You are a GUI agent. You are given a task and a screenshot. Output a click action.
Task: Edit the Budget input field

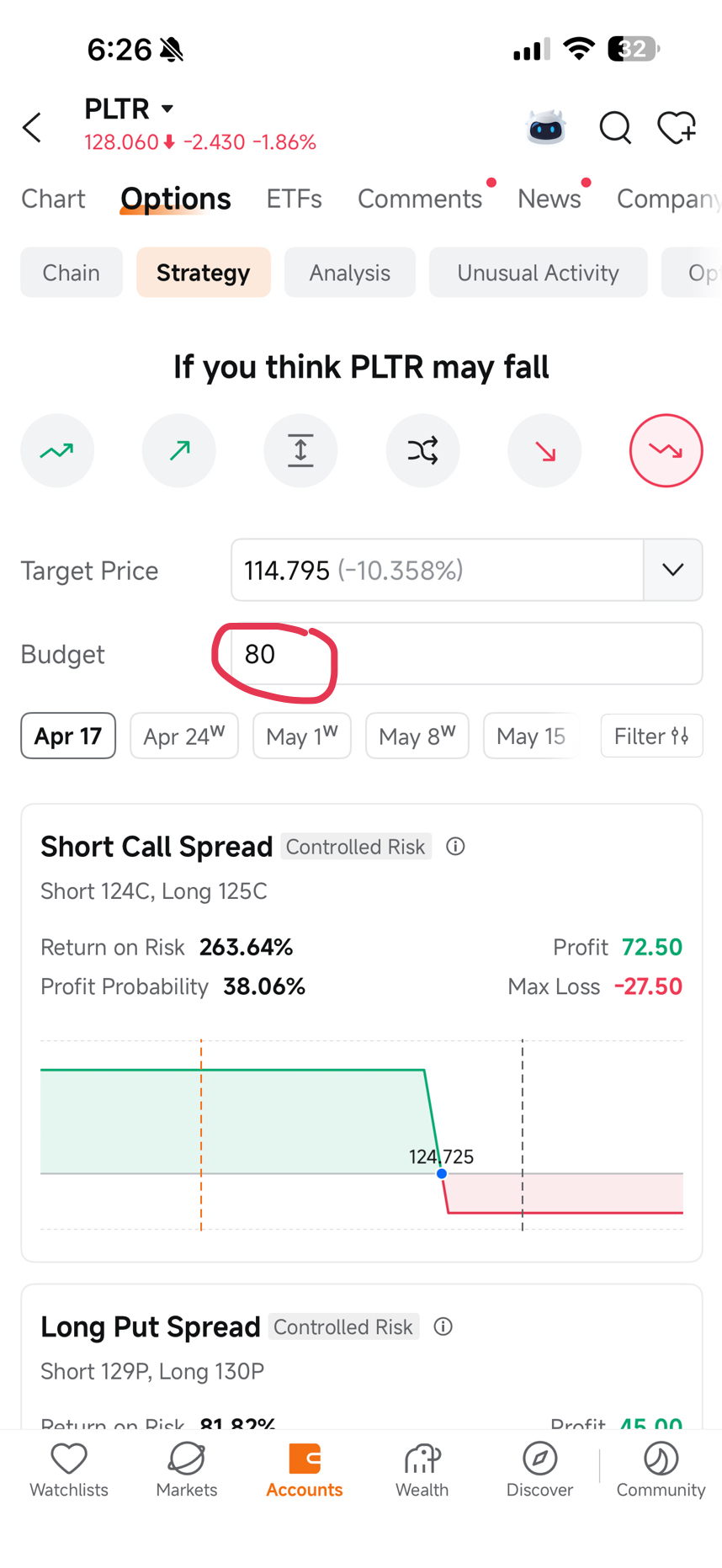tap(467, 654)
